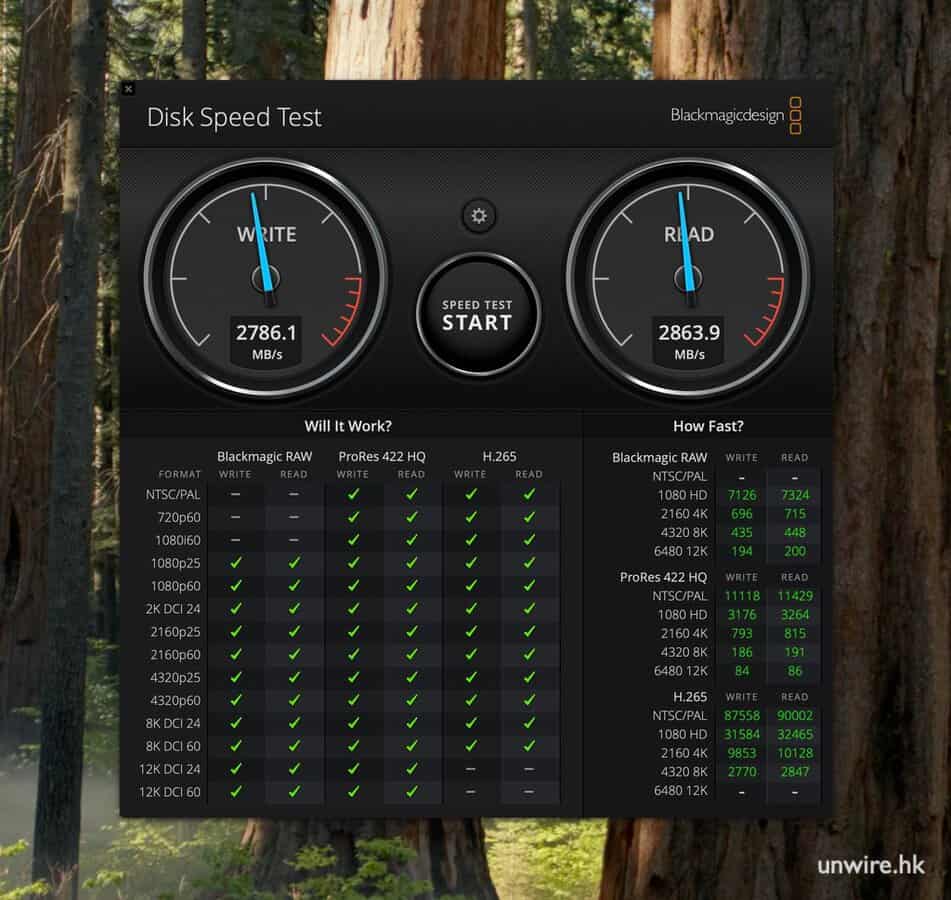Close the Disk Speed Test window
This screenshot has height=900, width=951.
128,89
